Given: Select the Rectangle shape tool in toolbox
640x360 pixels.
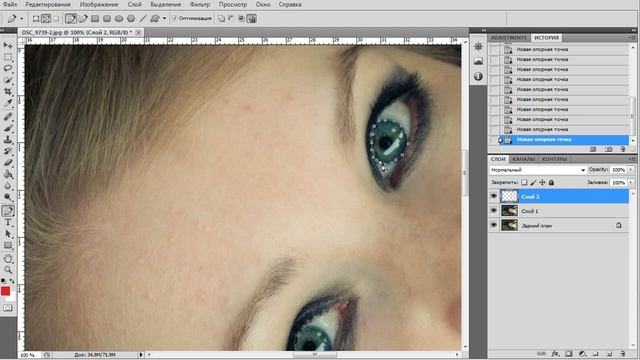Looking at the screenshot, I should pyautogui.click(x=8, y=245).
